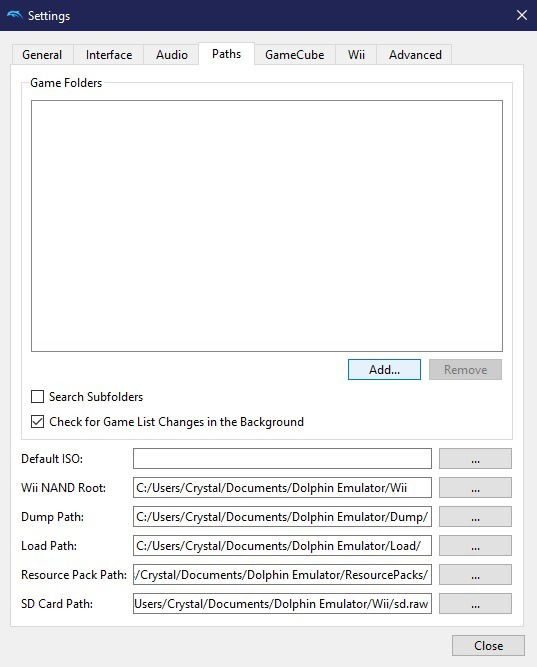Viewport: 537px width, 667px height.
Task: Click the Add... game folder button
Action: click(384, 370)
